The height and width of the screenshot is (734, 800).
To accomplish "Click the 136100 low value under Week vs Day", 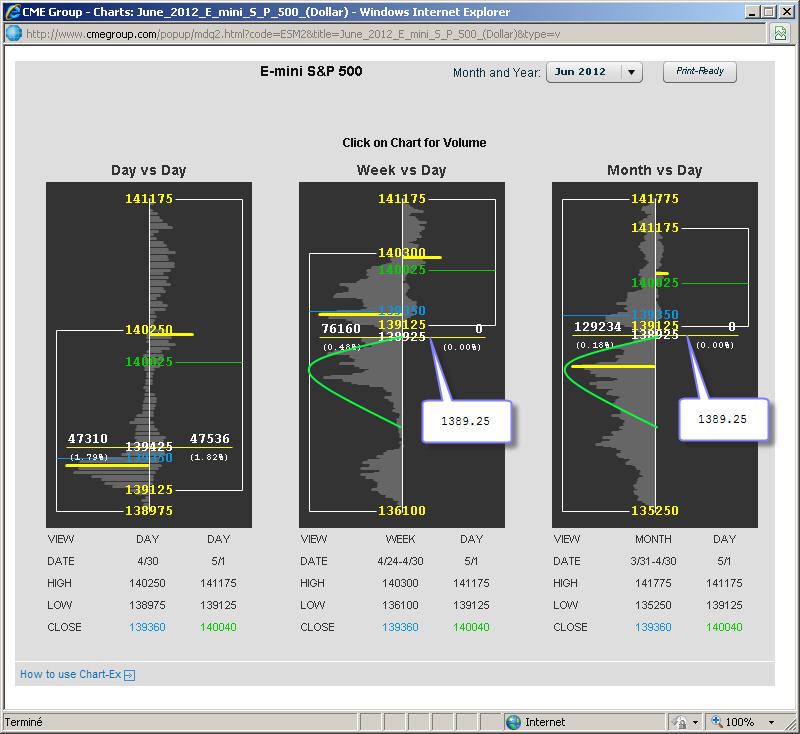I will (401, 605).
